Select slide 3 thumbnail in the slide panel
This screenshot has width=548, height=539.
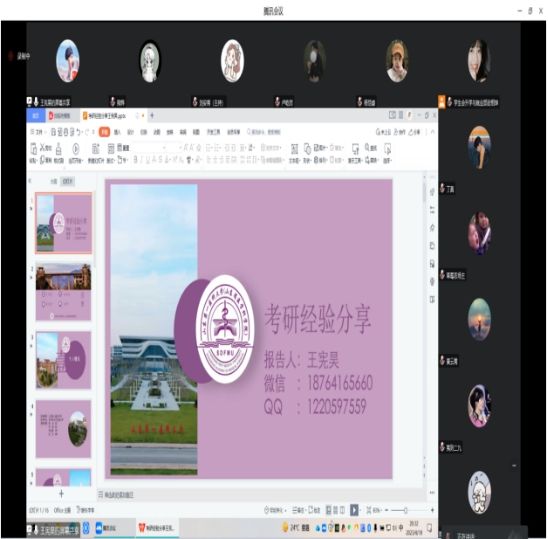tap(63, 360)
